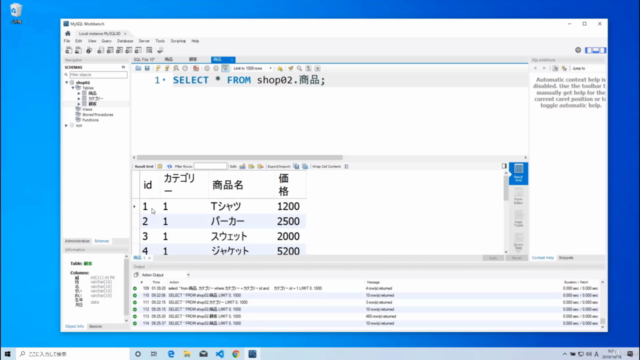This screenshot has width=640, height=360.
Task: Refresh schemas using the SCHEMAS header icon
Action: pos(123,67)
